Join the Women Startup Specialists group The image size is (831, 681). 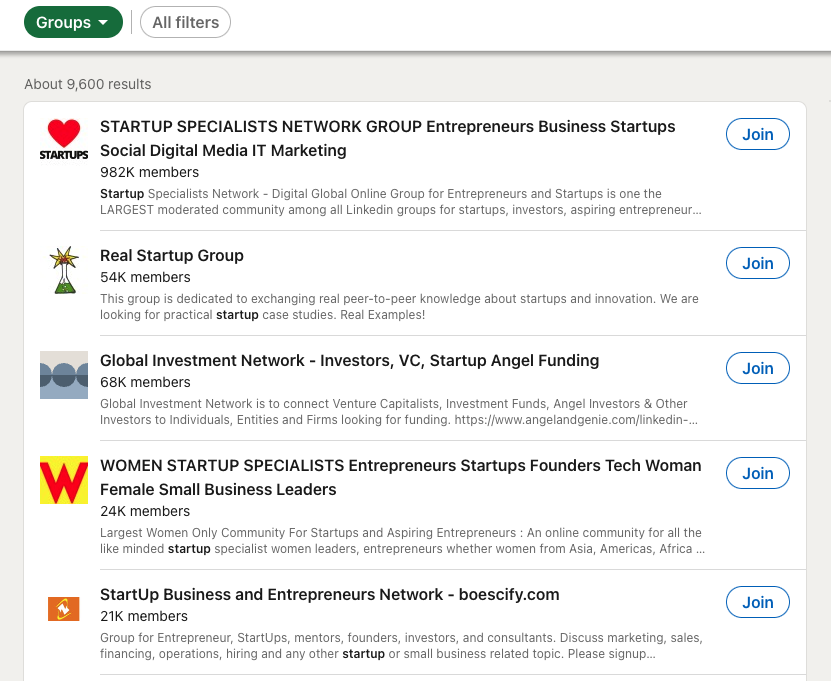757,473
